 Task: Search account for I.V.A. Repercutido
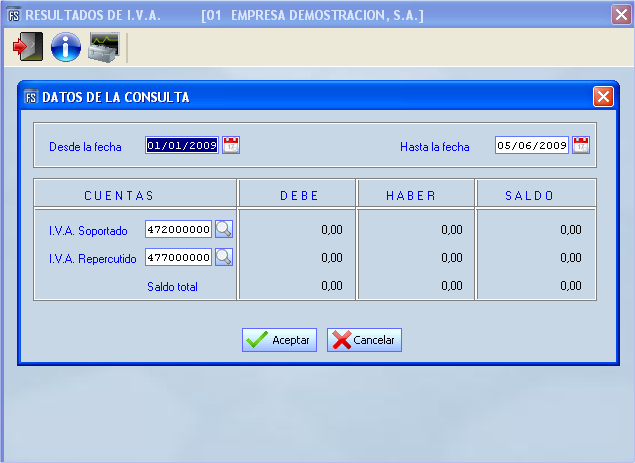pos(224,257)
